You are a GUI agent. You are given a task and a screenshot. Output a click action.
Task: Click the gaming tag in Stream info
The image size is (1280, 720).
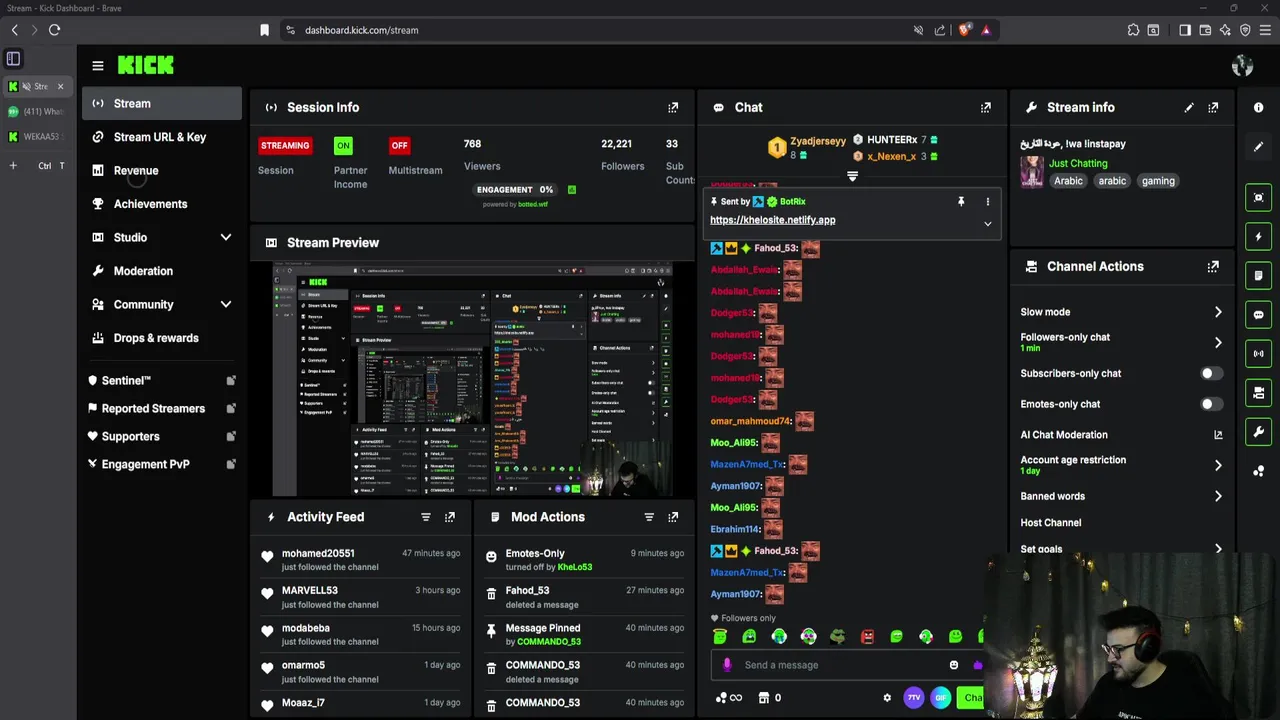pyautogui.click(x=1158, y=181)
